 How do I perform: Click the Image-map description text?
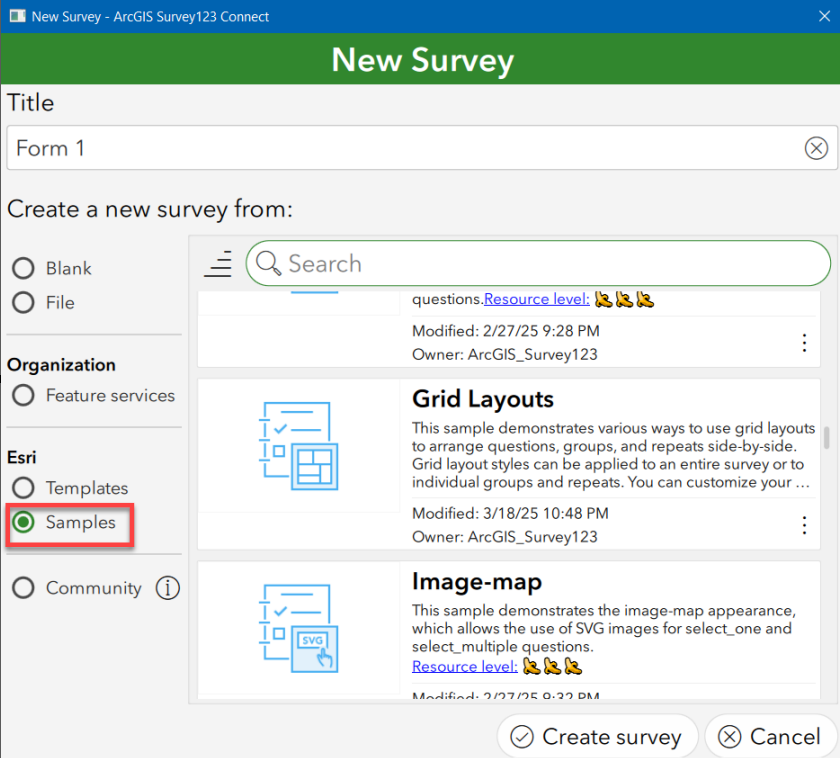click(x=604, y=628)
